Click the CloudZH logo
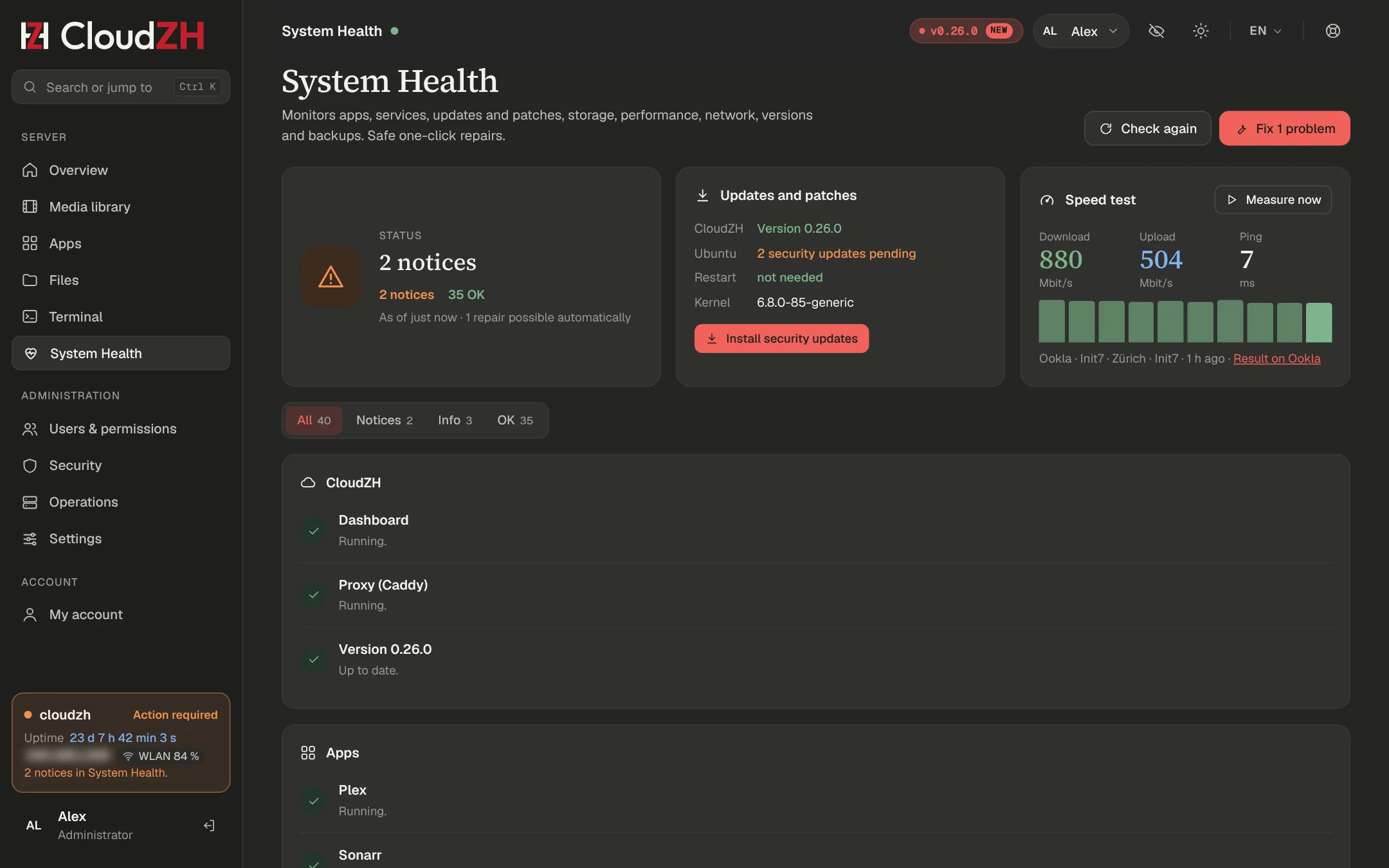1389x868 pixels. pyautogui.click(x=113, y=35)
